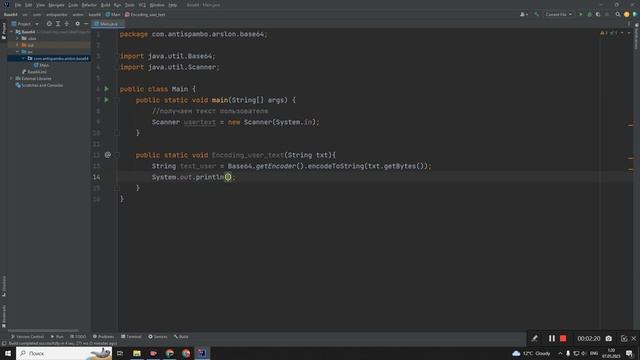The height and width of the screenshot is (360, 640).
Task: Click the Search Everywhere magnifier icon
Action: 618,14
